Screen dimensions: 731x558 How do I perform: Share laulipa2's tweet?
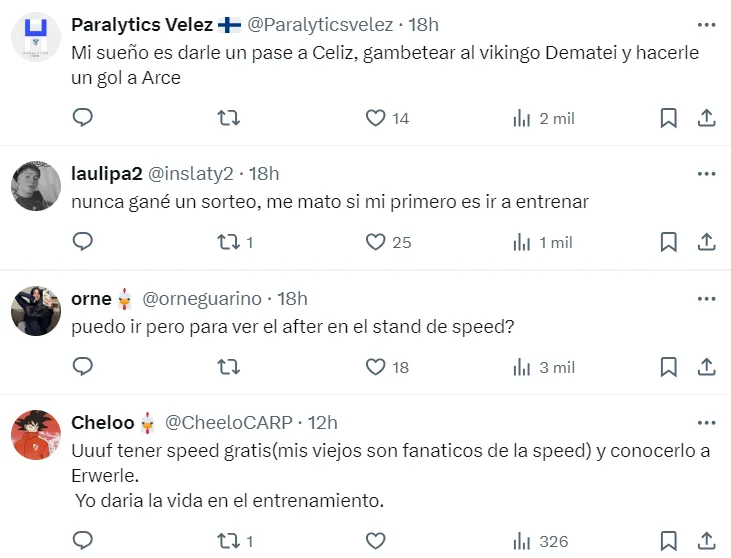click(x=706, y=242)
